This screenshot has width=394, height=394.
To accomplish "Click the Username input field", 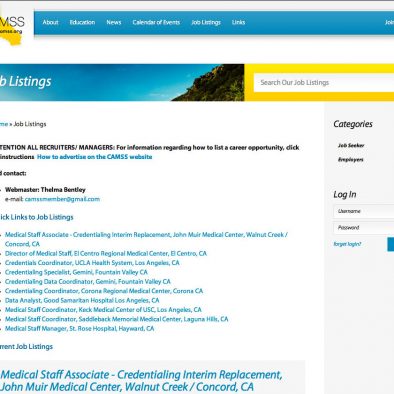I will pyautogui.click(x=364, y=211).
